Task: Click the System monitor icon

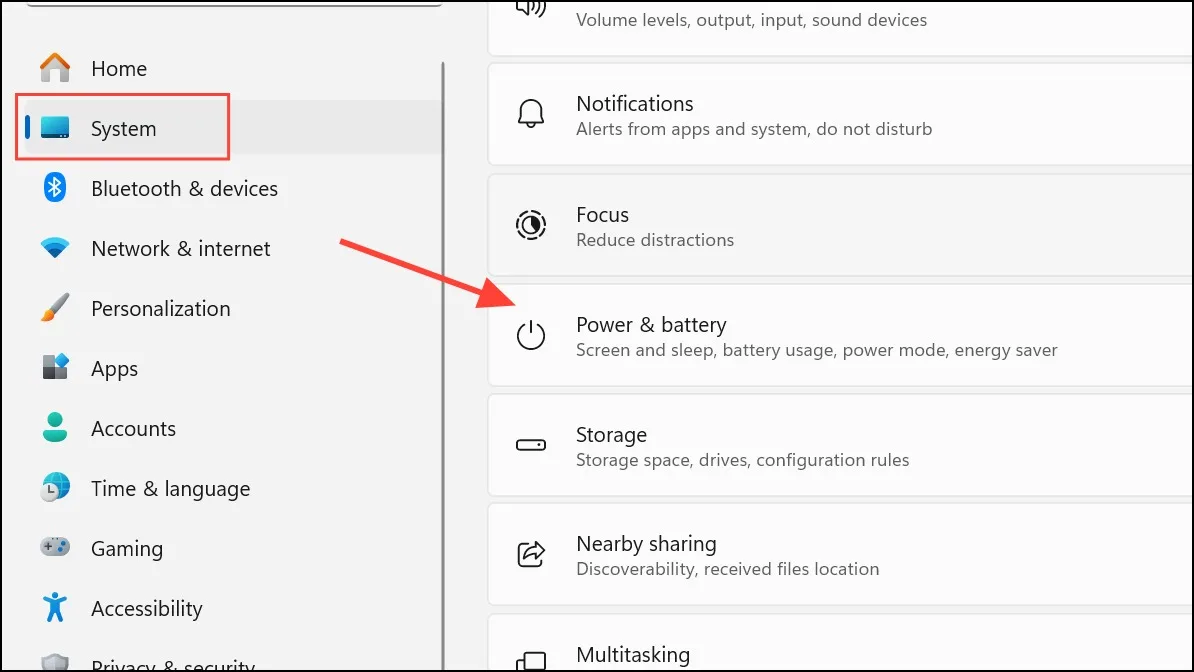Action: pos(55,128)
